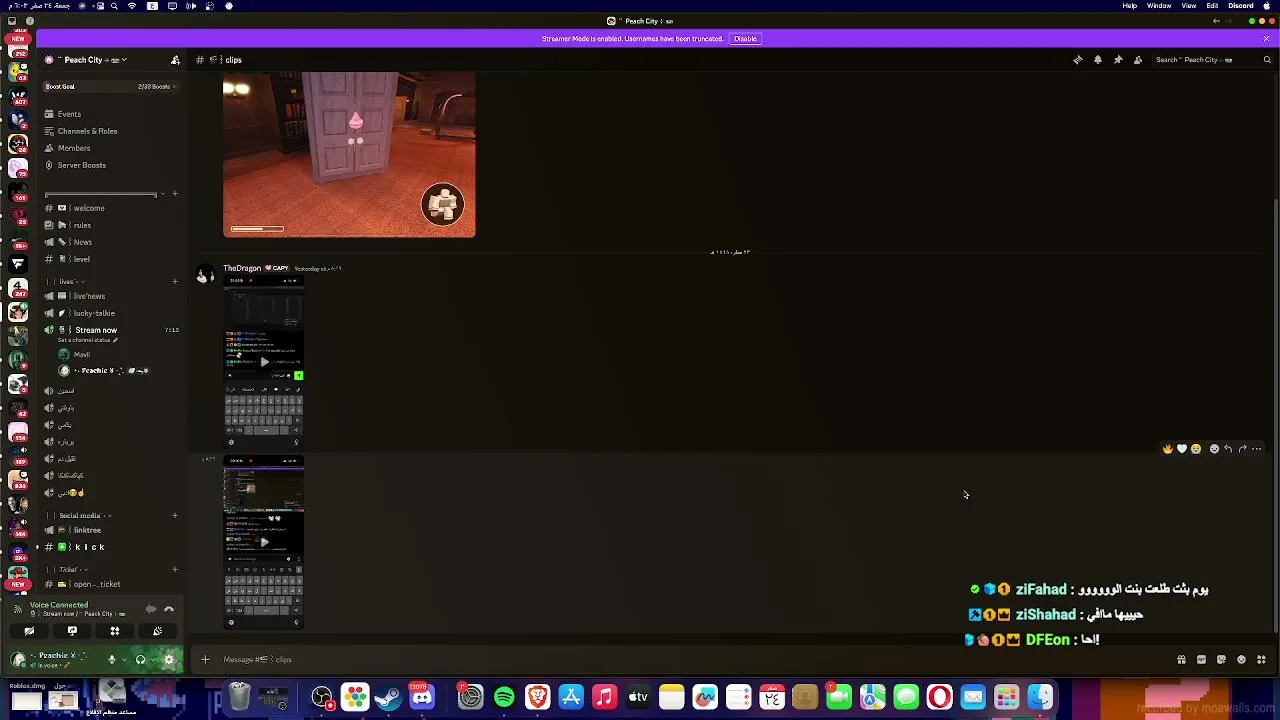Deafen audio with the headphones button
The width and height of the screenshot is (1280, 720).
tap(140, 659)
